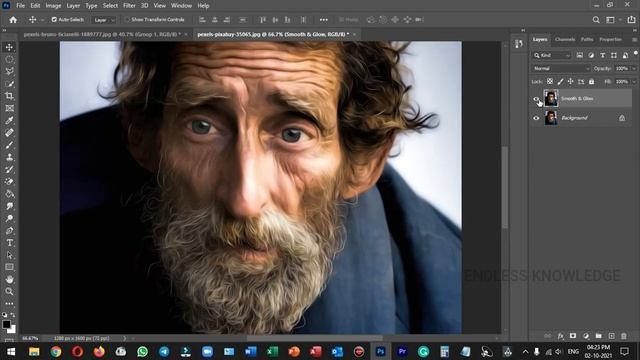
Task: Select the Eraser tool
Action: click(x=9, y=182)
